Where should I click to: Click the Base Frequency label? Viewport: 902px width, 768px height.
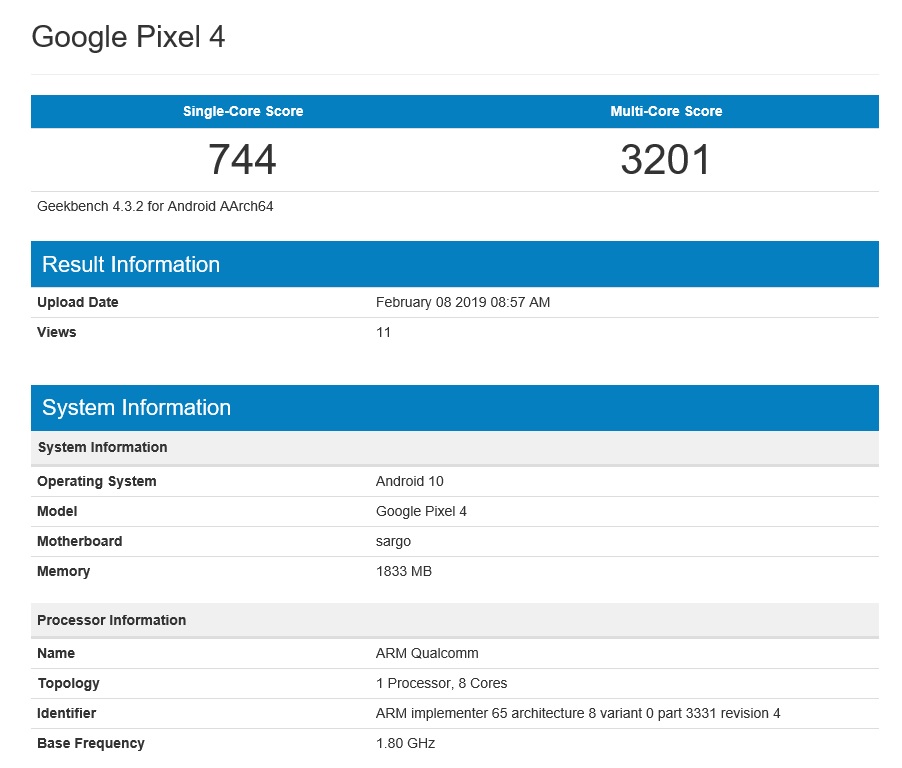click(91, 743)
